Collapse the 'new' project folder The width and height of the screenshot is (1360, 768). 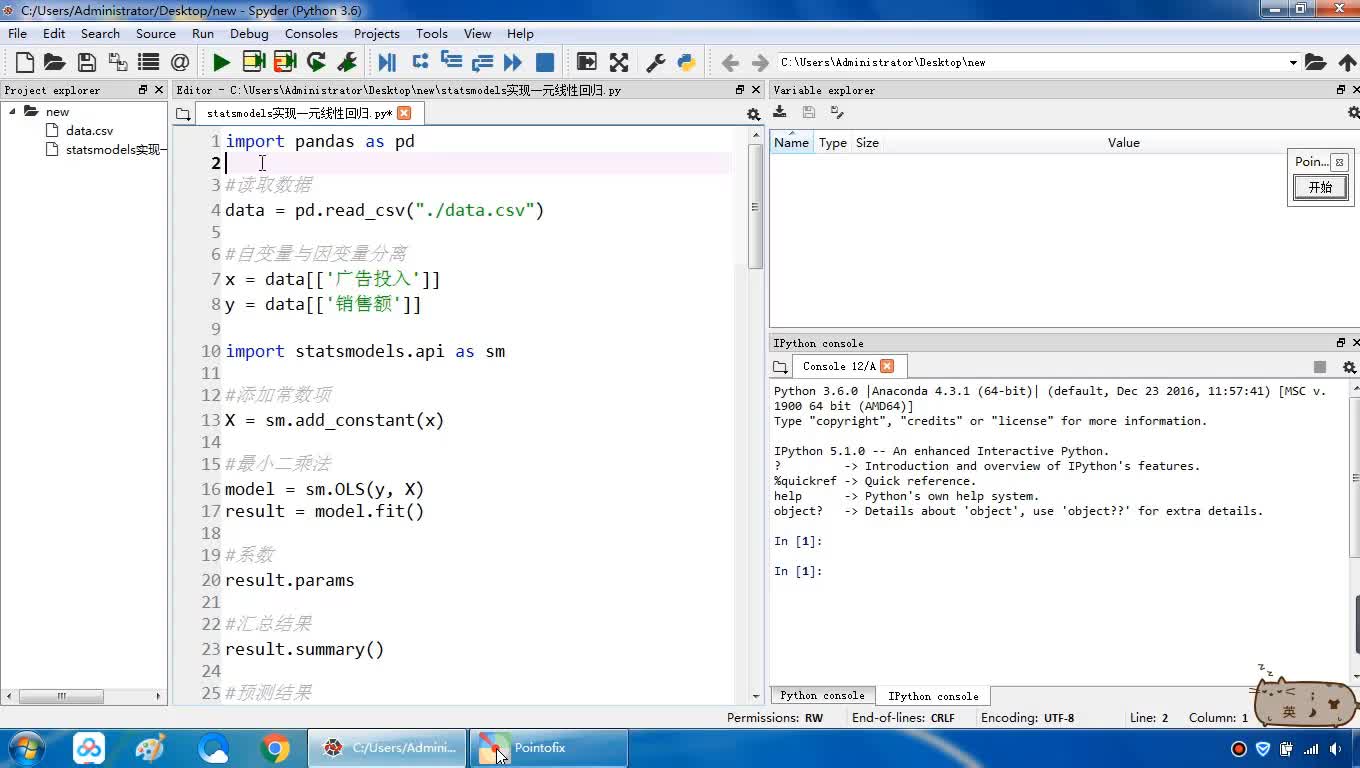pos(13,111)
